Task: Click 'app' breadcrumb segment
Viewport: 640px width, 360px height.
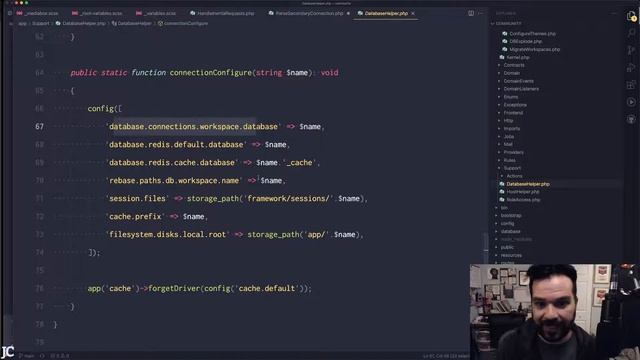Action: [22, 24]
